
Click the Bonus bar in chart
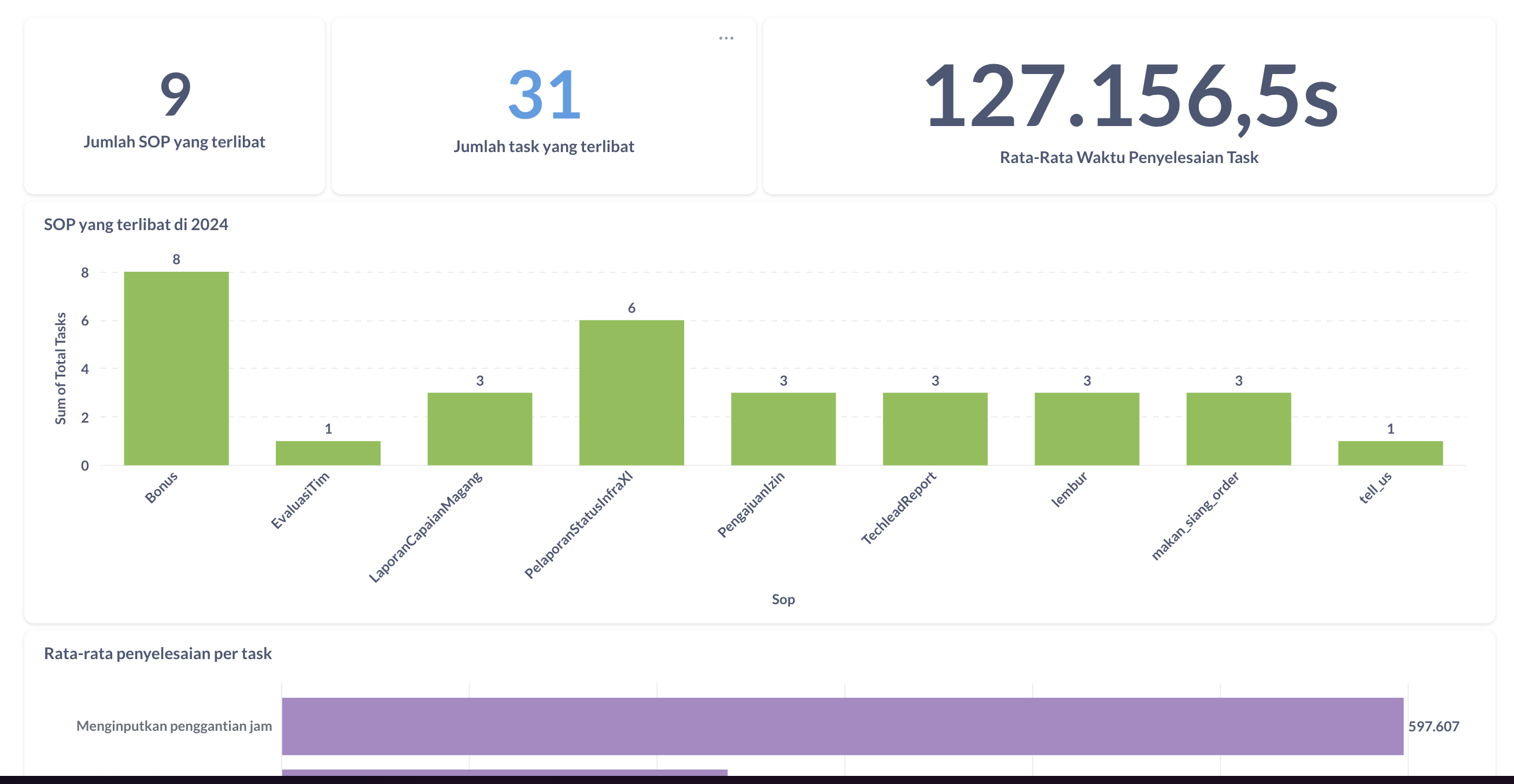(x=176, y=368)
